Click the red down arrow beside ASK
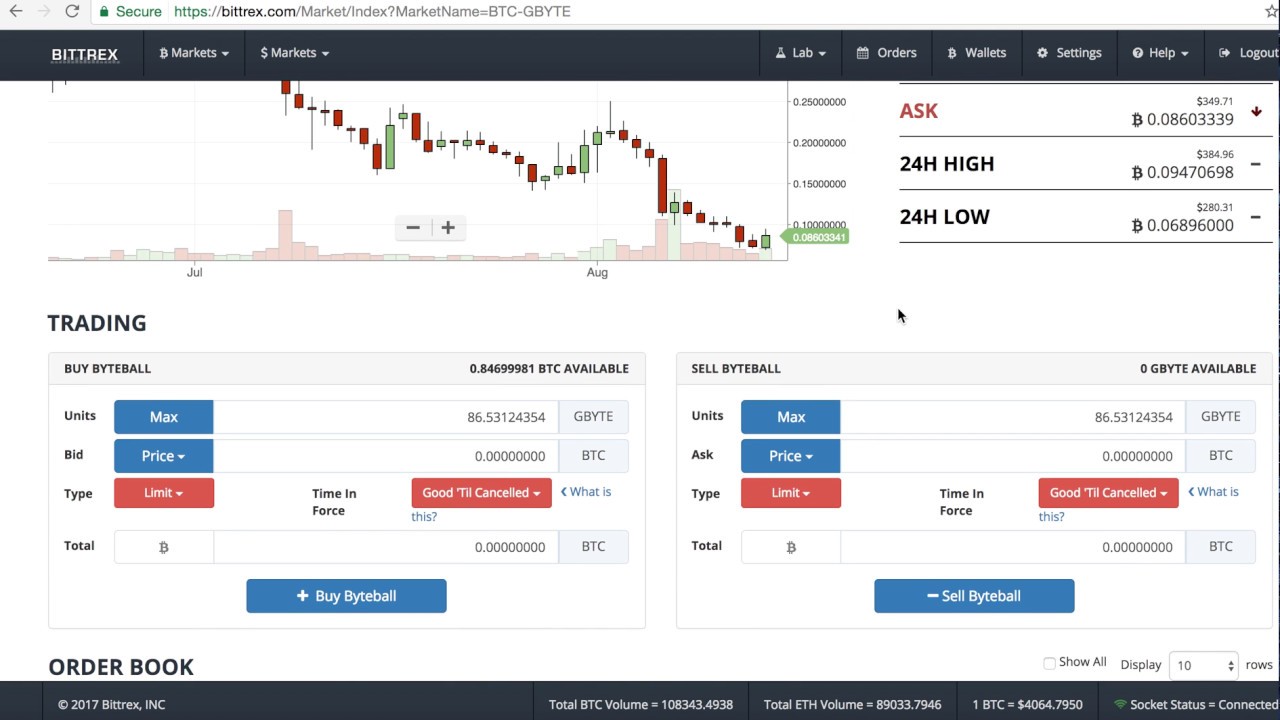This screenshot has height=720, width=1280. point(1256,111)
